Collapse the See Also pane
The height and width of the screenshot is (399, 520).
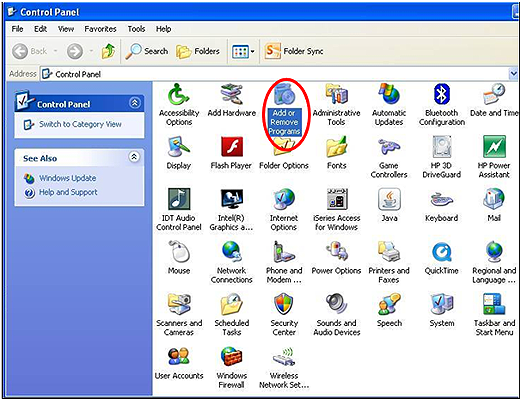[134, 157]
